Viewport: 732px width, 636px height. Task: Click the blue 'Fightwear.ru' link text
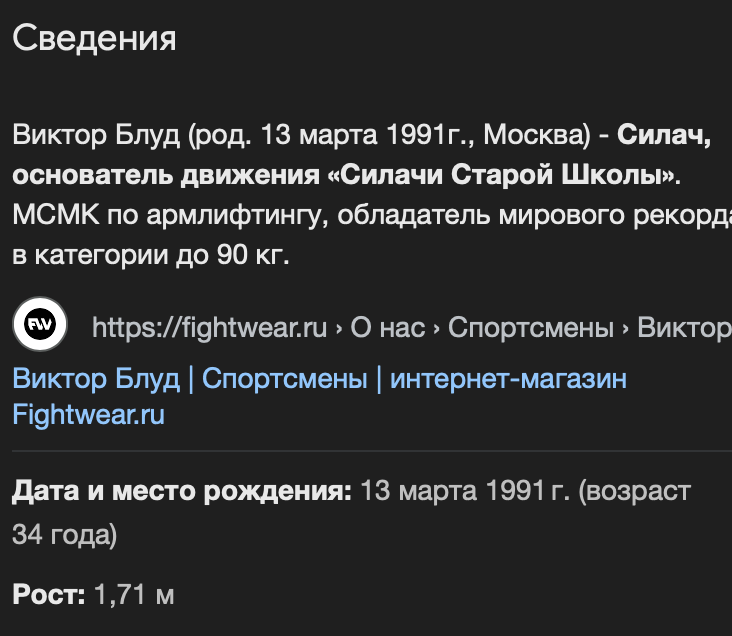coord(89,415)
